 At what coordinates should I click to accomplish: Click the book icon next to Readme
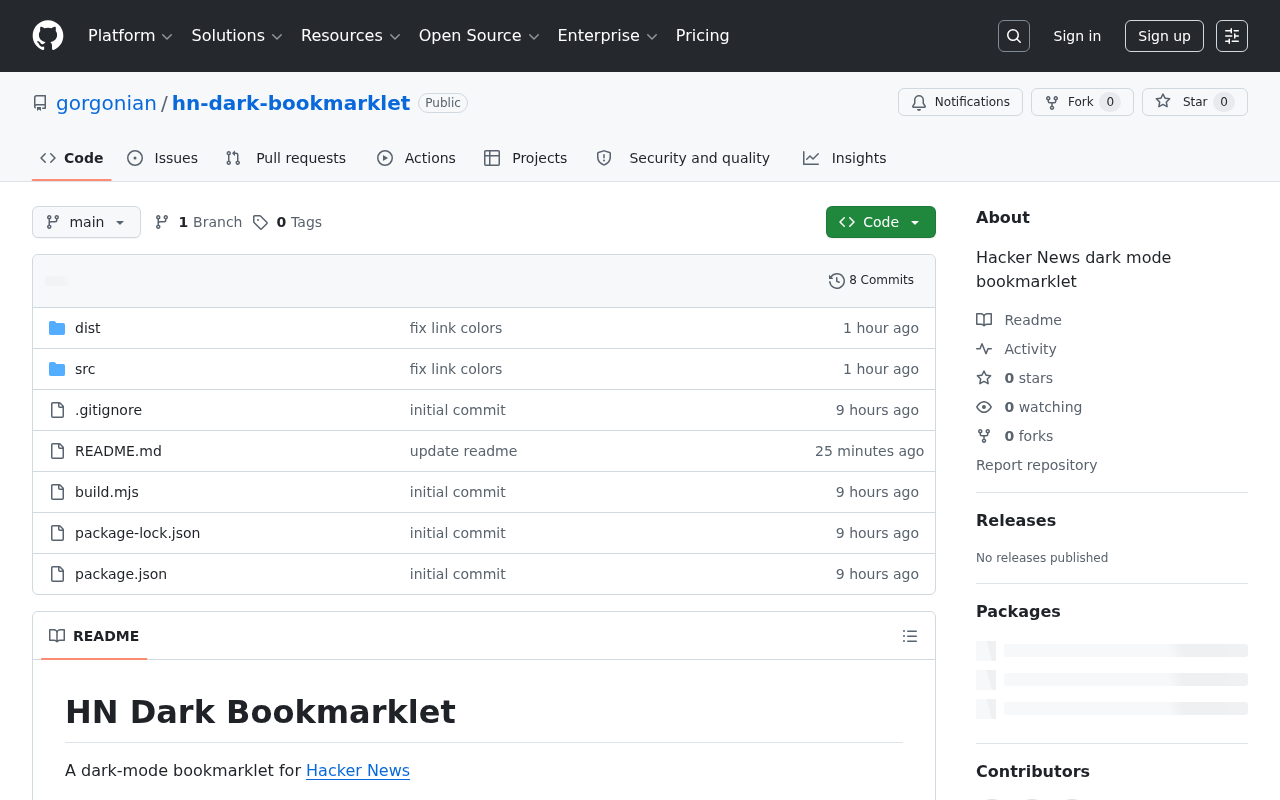(x=984, y=320)
